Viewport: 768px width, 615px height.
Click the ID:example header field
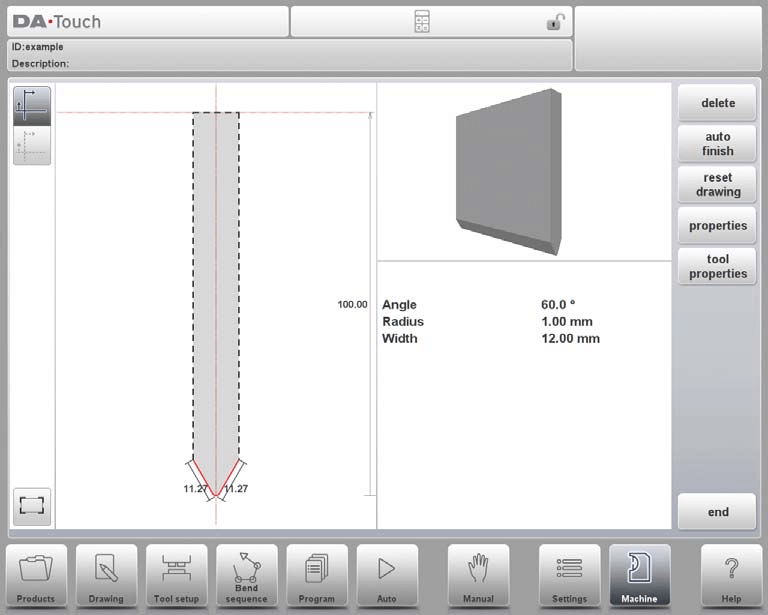click(38, 47)
